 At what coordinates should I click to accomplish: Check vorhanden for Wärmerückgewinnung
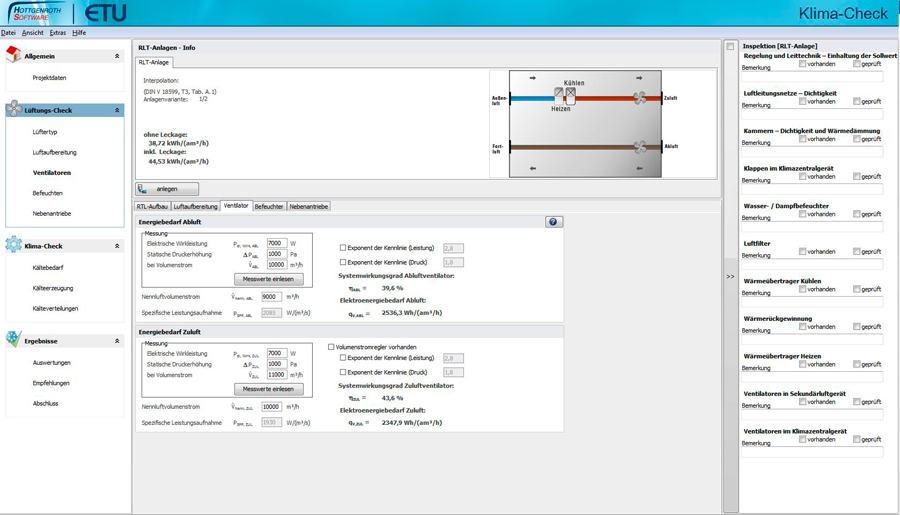(x=802, y=326)
